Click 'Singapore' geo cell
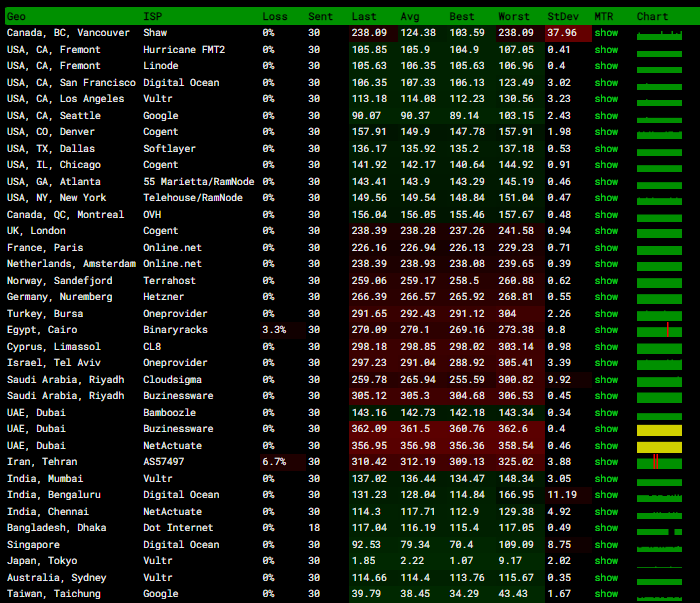 coord(33,545)
